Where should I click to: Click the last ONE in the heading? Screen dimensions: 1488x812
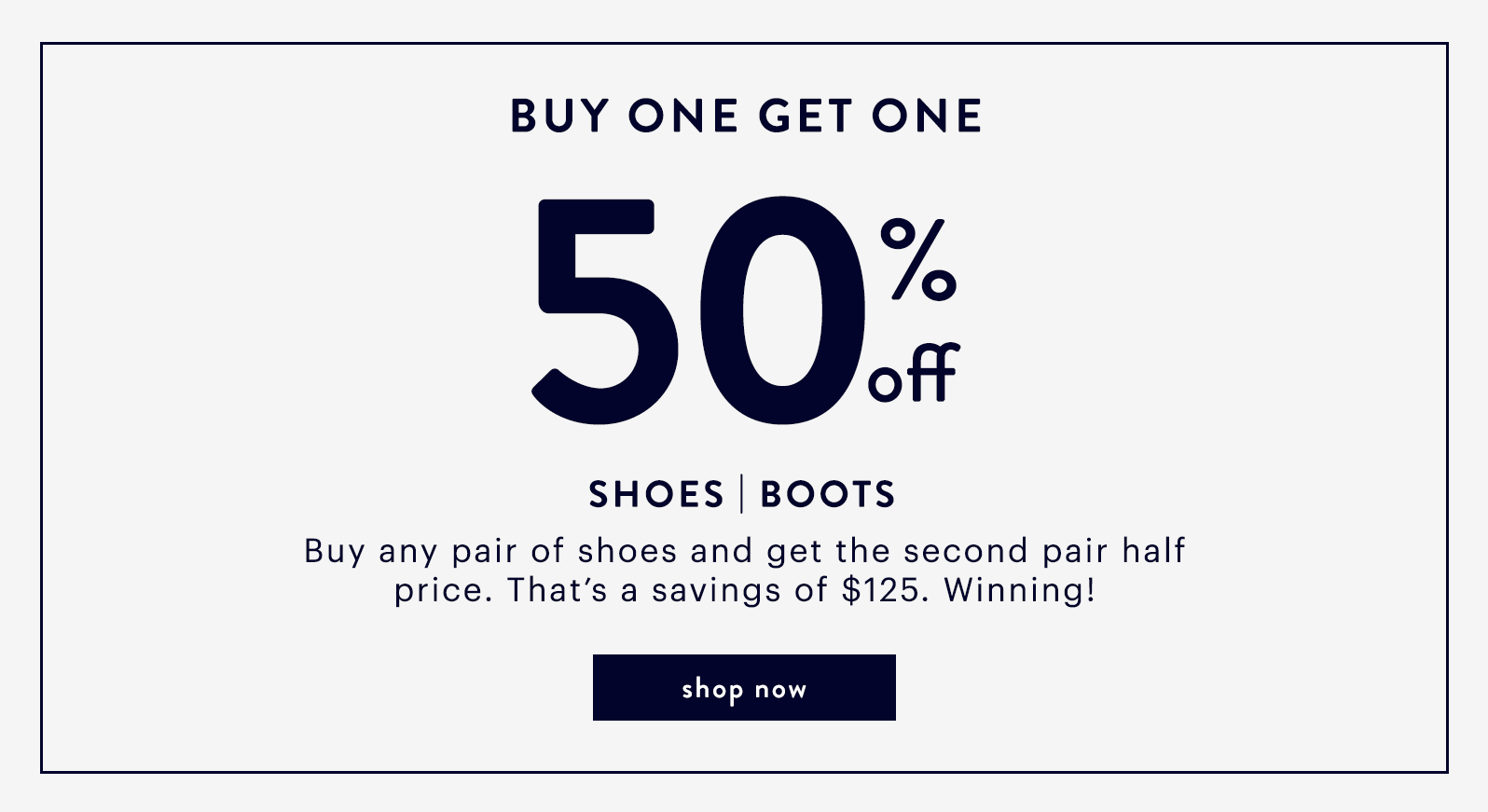pos(927,117)
